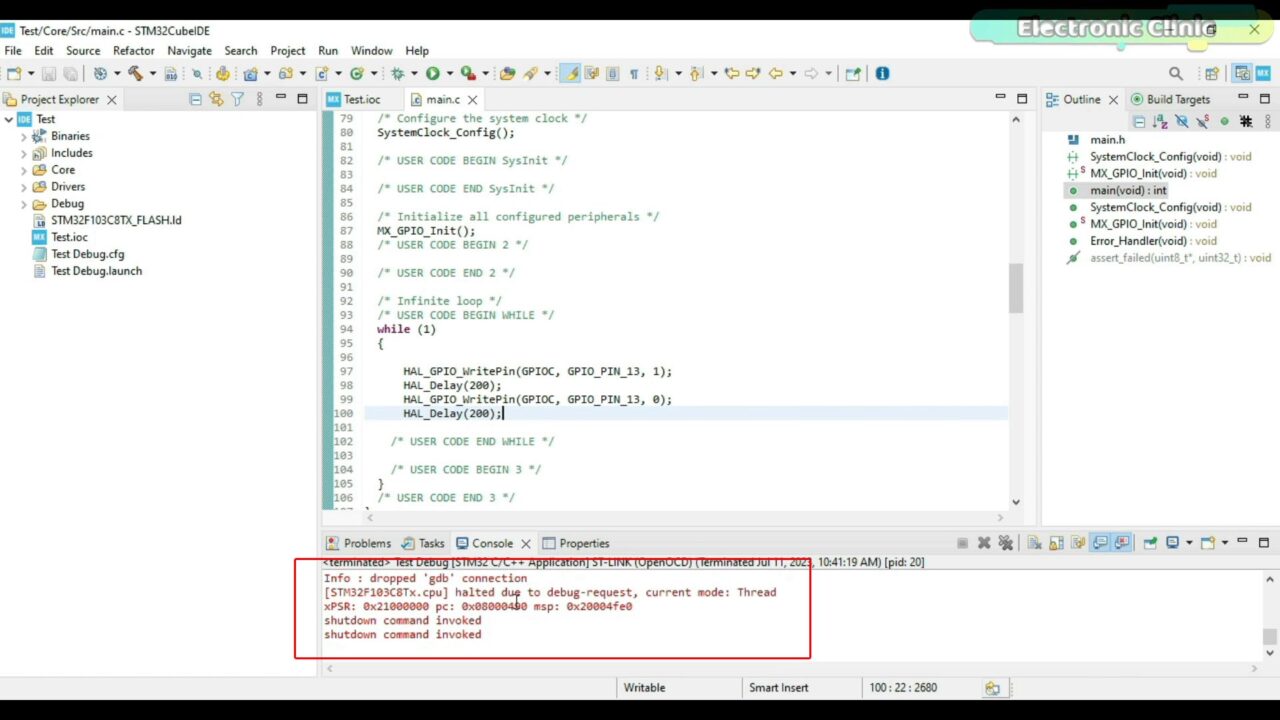Image resolution: width=1280 pixels, height=720 pixels.
Task: Select Test Debug.launch file
Action: (x=96, y=271)
